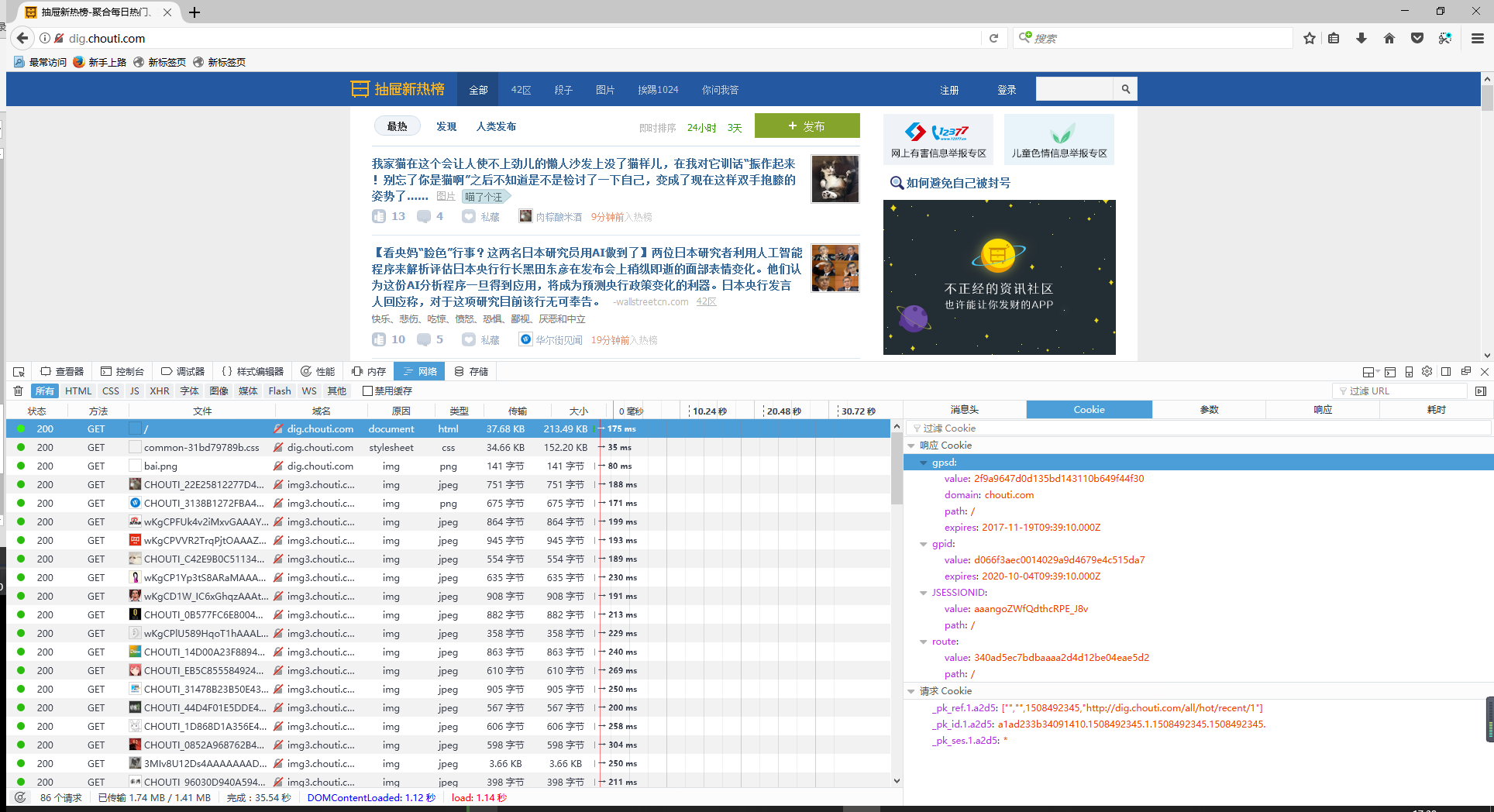Screen dimensions: 1494x812
Task: Open the 调试器 debugger tab
Action: [183, 372]
